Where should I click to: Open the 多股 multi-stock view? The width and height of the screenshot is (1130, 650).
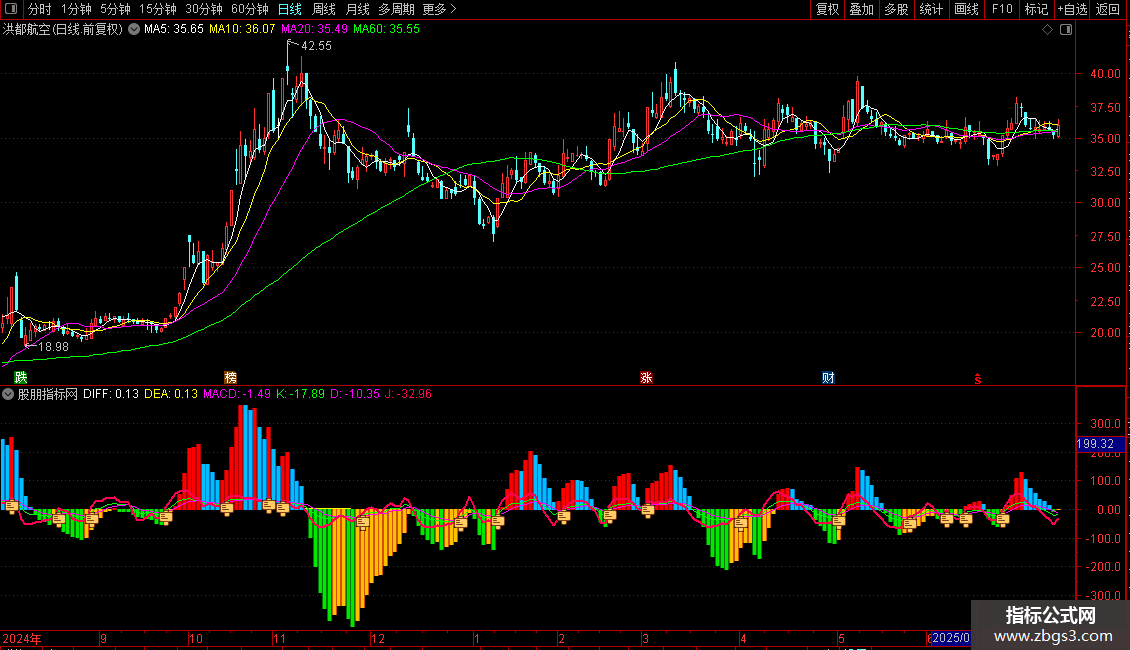[896, 9]
